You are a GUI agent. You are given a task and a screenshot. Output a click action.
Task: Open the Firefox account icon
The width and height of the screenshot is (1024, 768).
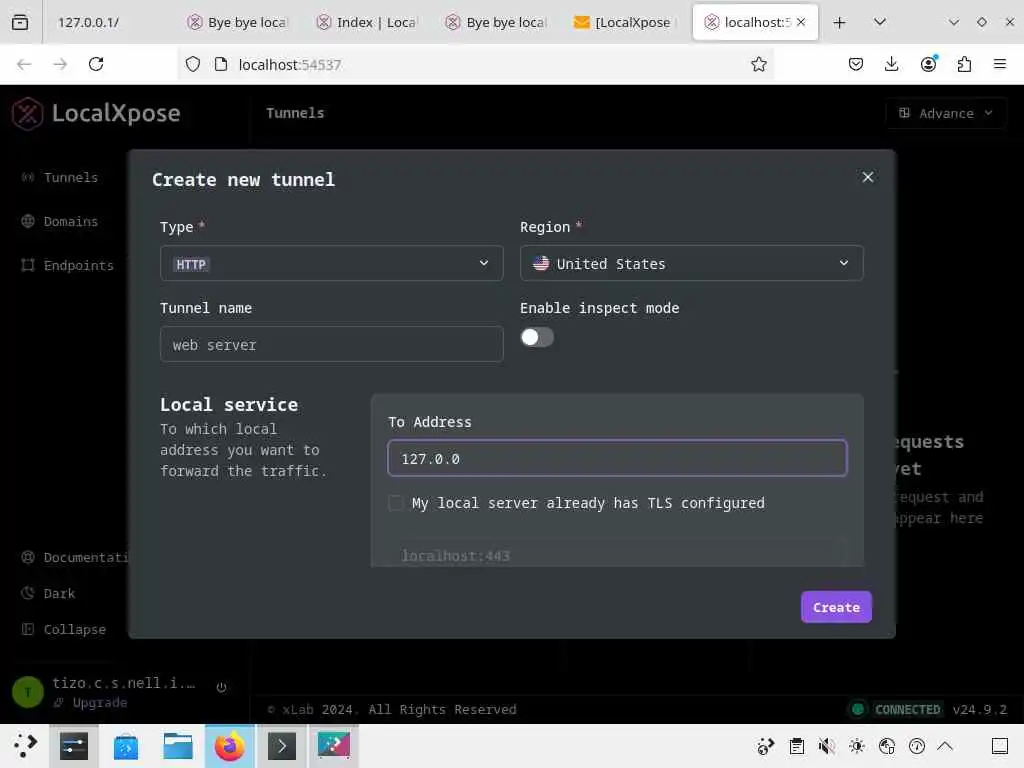[928, 64]
